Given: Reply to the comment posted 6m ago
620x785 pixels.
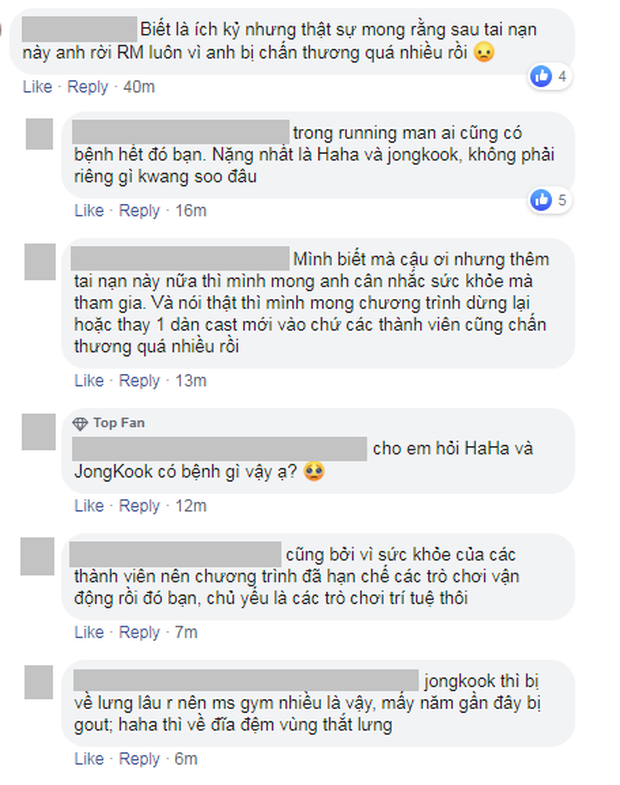Looking at the screenshot, I should click(139, 759).
